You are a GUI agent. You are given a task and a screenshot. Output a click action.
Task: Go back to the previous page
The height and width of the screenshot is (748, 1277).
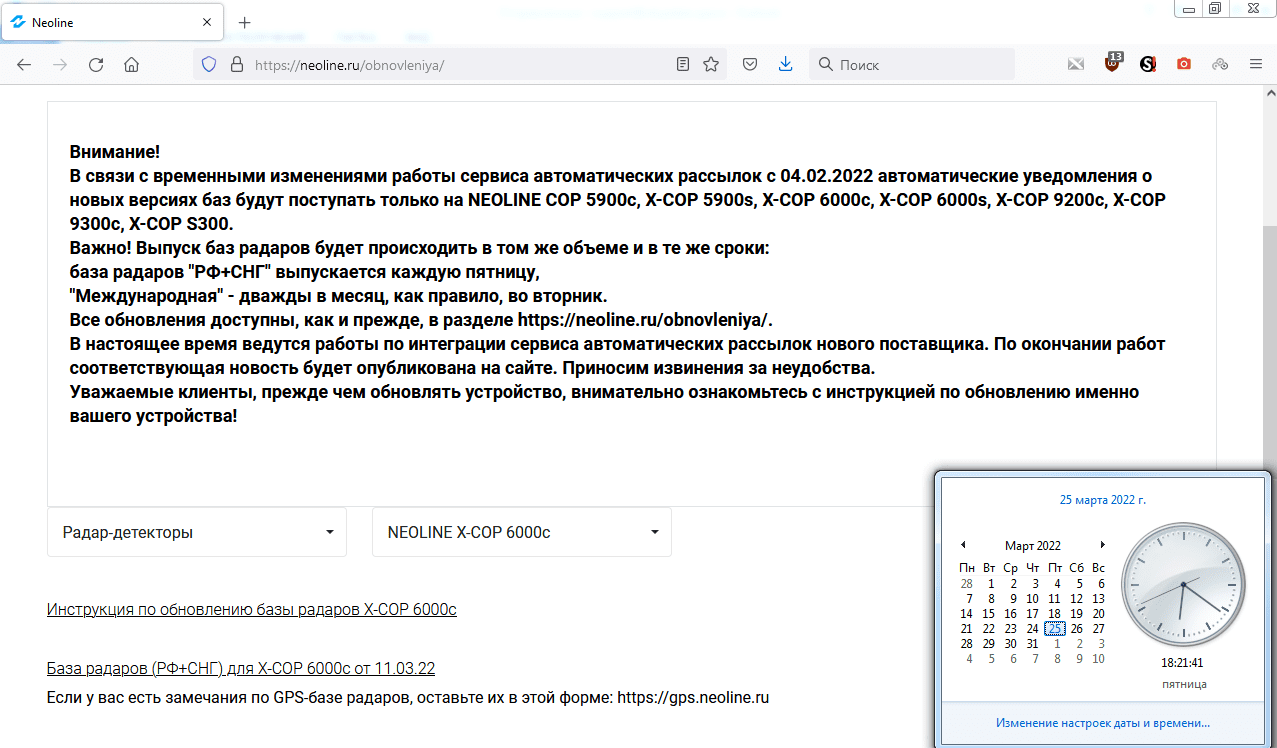(x=24, y=64)
